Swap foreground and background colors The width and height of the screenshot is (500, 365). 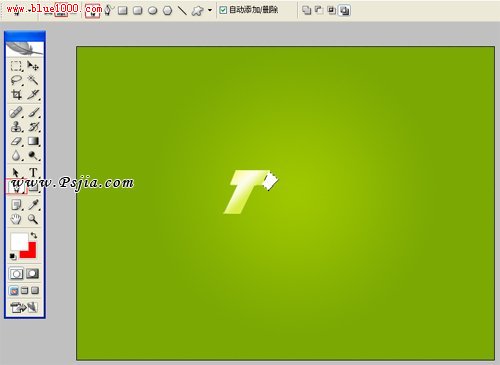[x=34, y=235]
